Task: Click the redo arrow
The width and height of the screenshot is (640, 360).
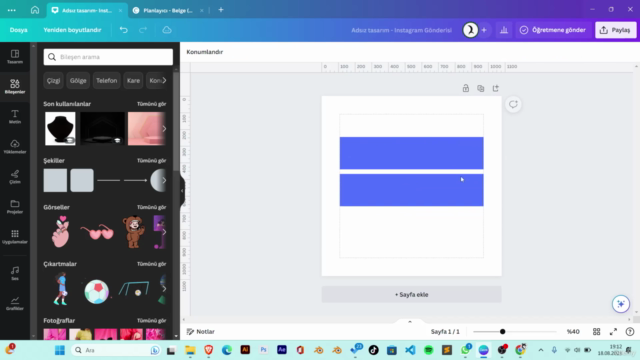Action: click(143, 30)
